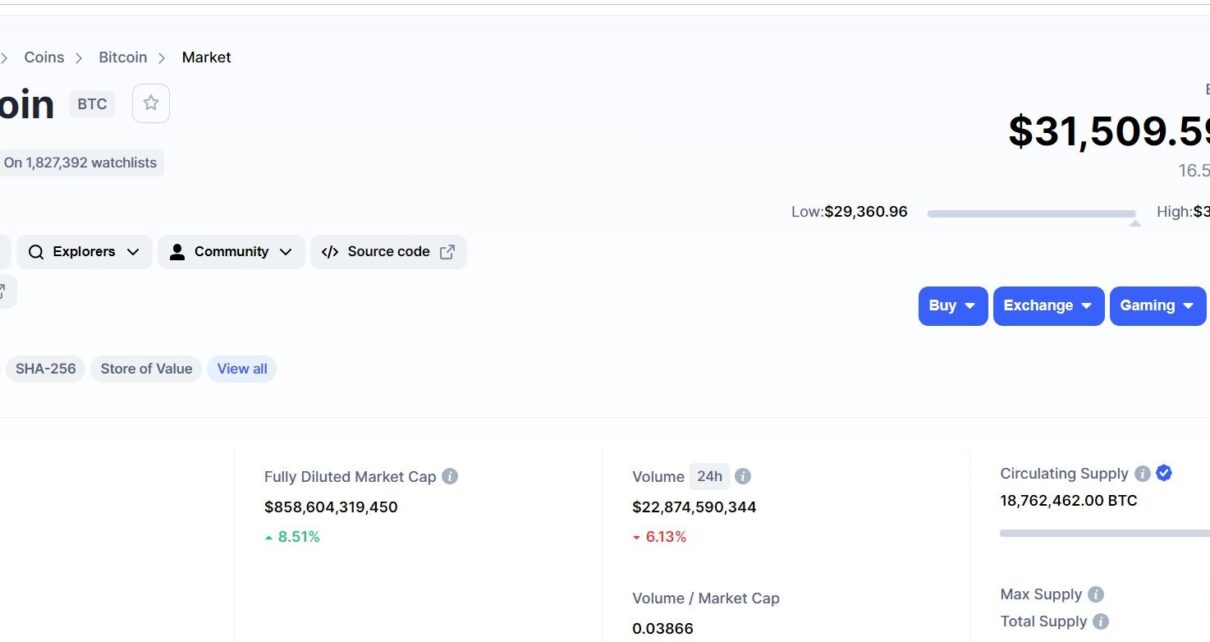Click the Market breadcrumb text
The height and width of the screenshot is (642, 1210).
pos(206,57)
